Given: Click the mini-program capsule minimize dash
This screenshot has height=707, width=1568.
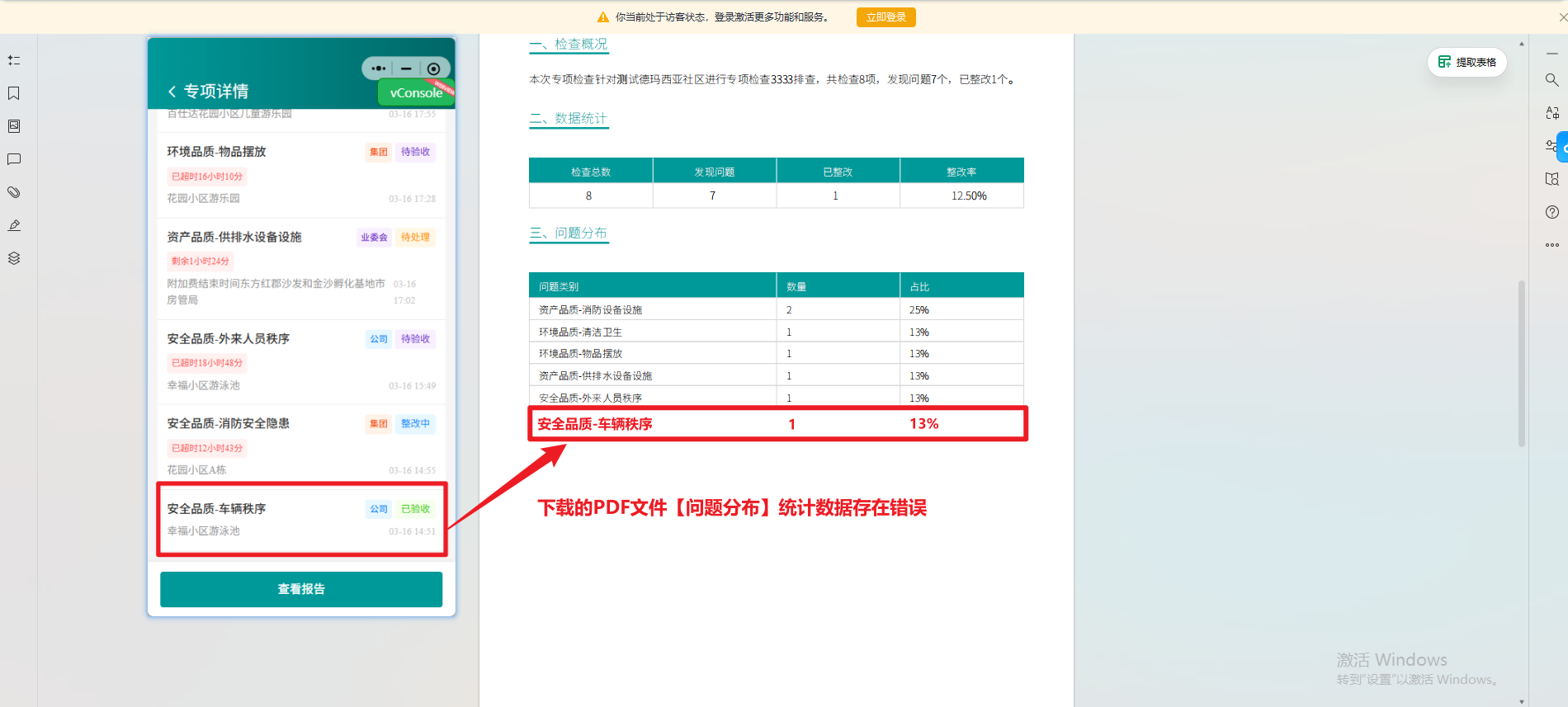Looking at the screenshot, I should (406, 68).
